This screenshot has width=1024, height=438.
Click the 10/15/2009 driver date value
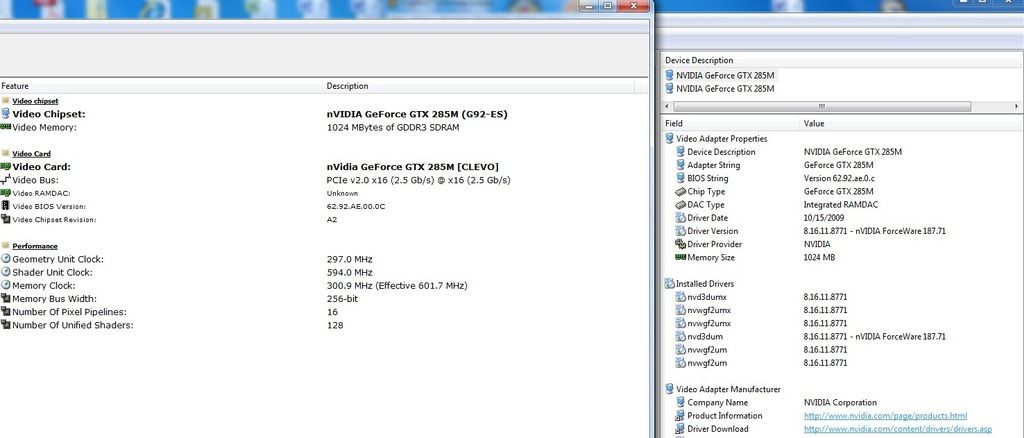tap(825, 218)
